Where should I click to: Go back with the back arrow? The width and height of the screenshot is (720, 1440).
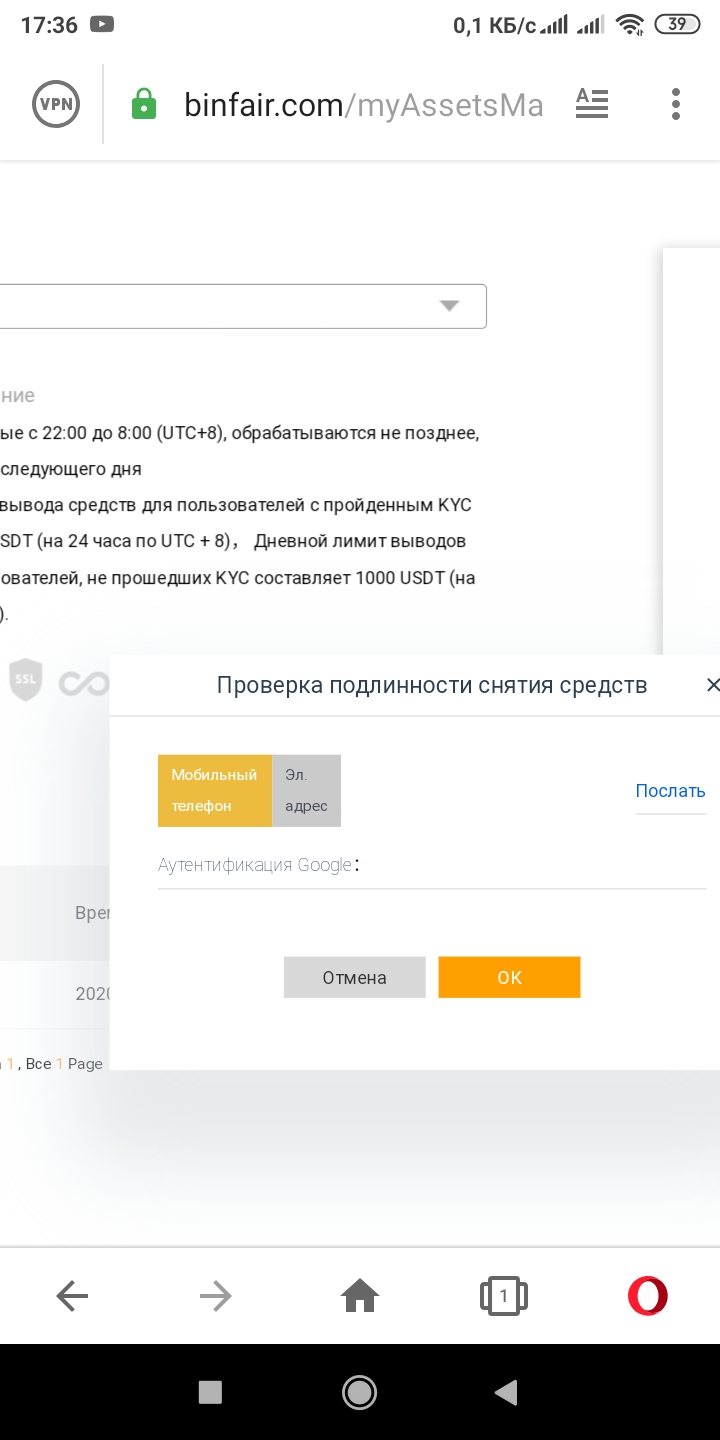click(72, 1297)
